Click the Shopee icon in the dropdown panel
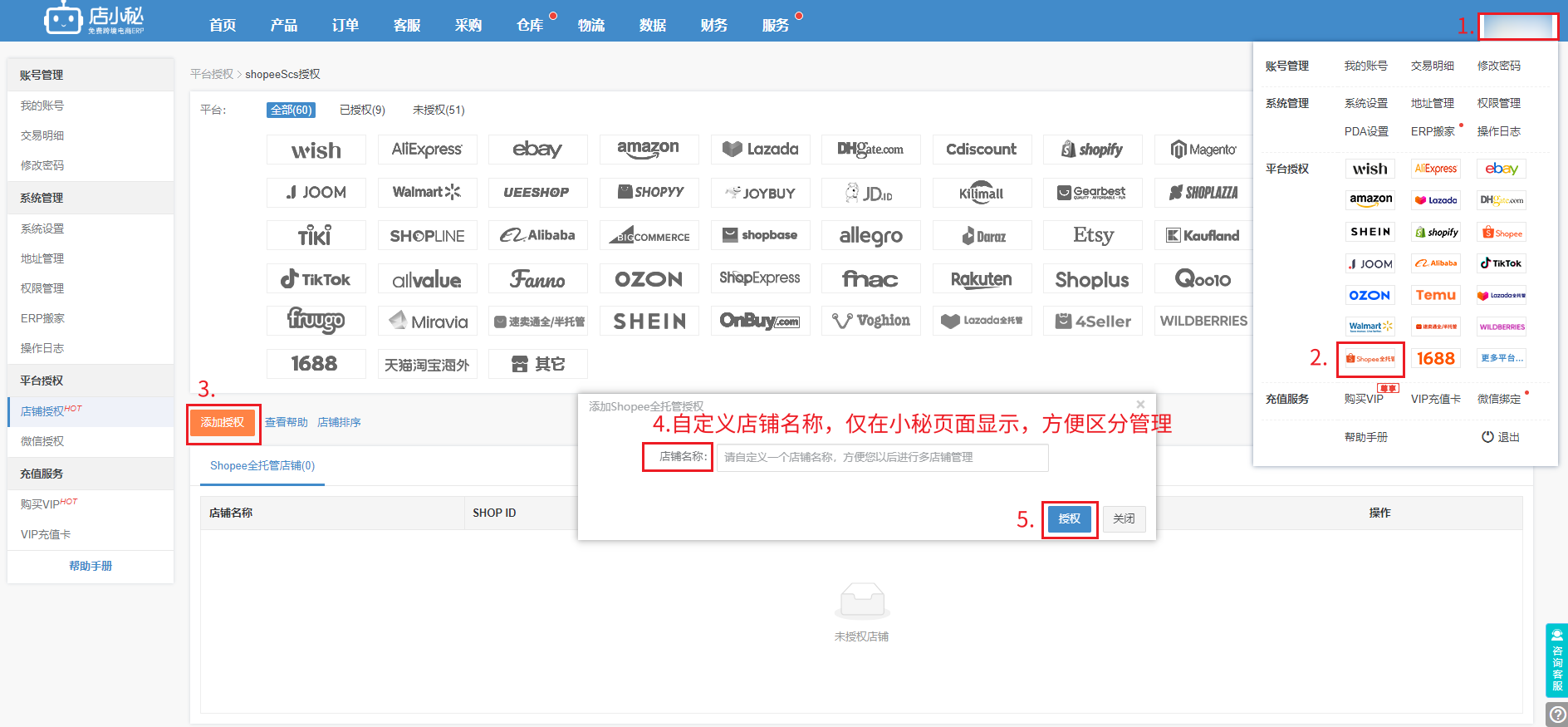The image size is (1568, 727). [x=1502, y=233]
